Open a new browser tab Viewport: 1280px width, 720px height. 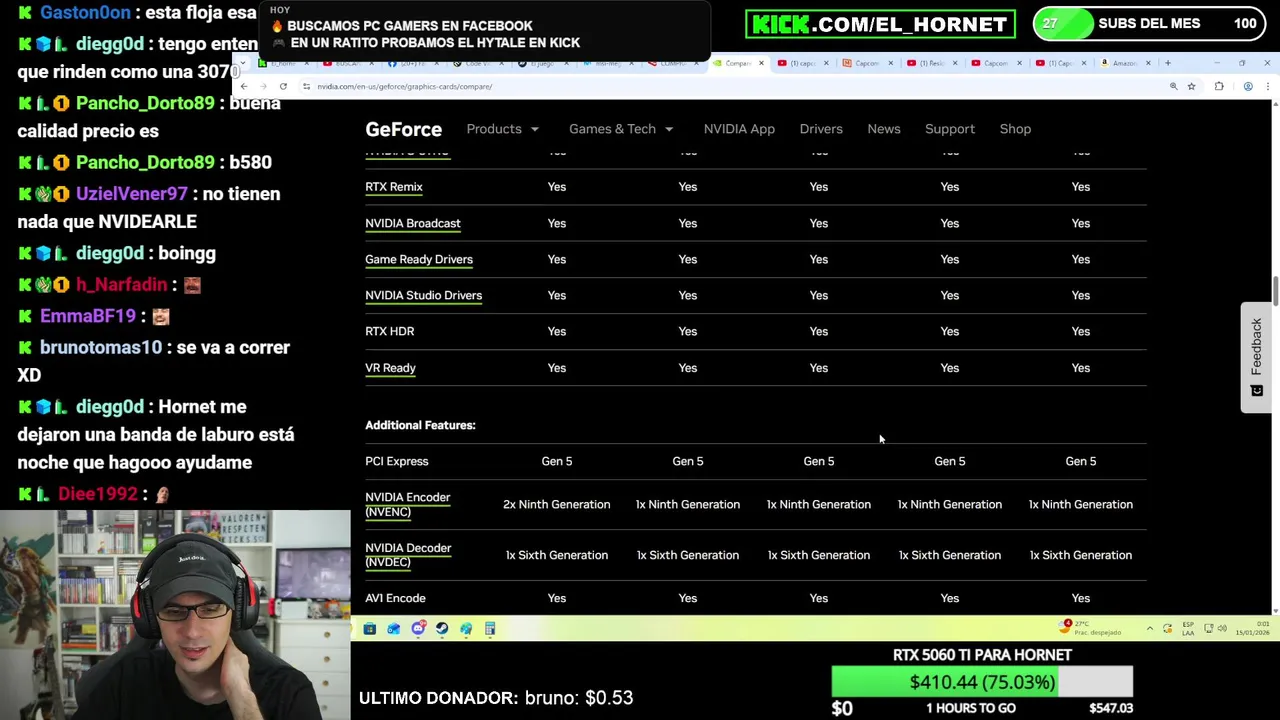(x=1167, y=63)
